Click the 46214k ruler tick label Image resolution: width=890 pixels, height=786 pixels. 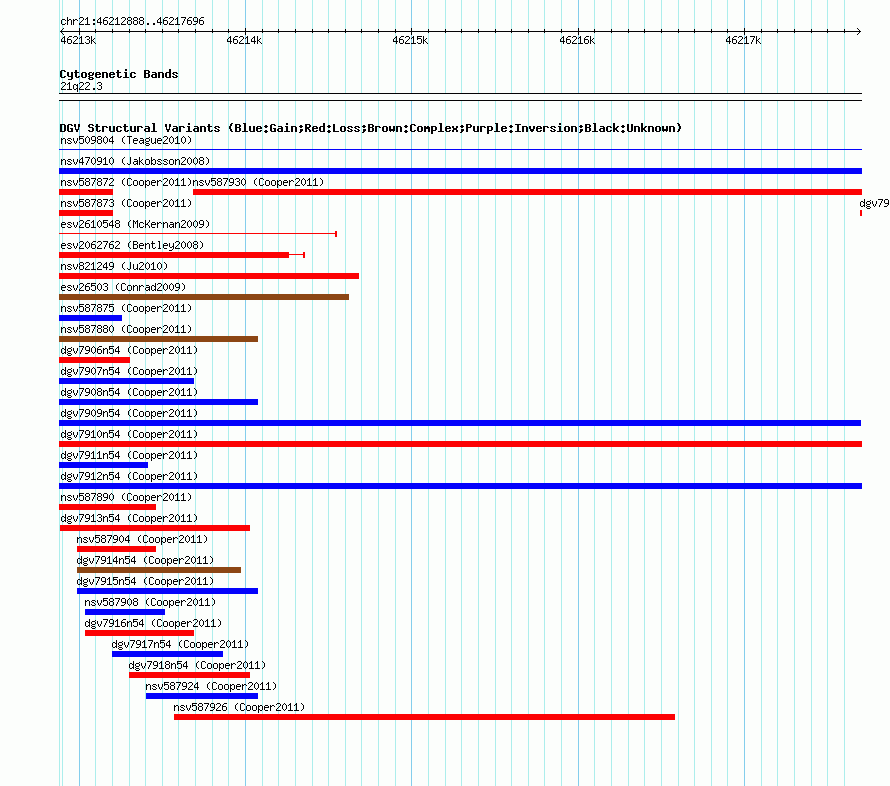point(244,40)
